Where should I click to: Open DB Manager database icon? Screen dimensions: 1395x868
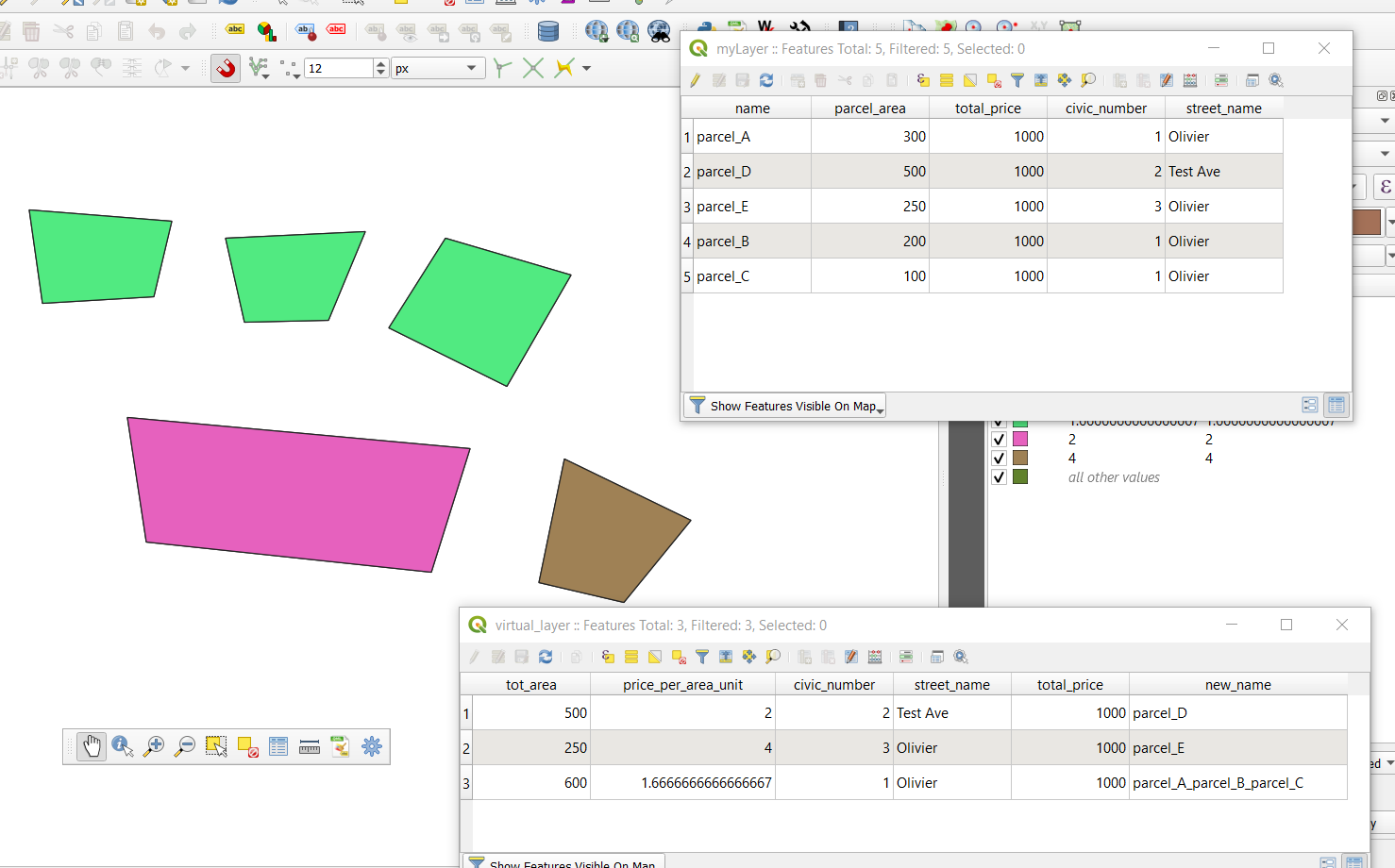[x=547, y=31]
